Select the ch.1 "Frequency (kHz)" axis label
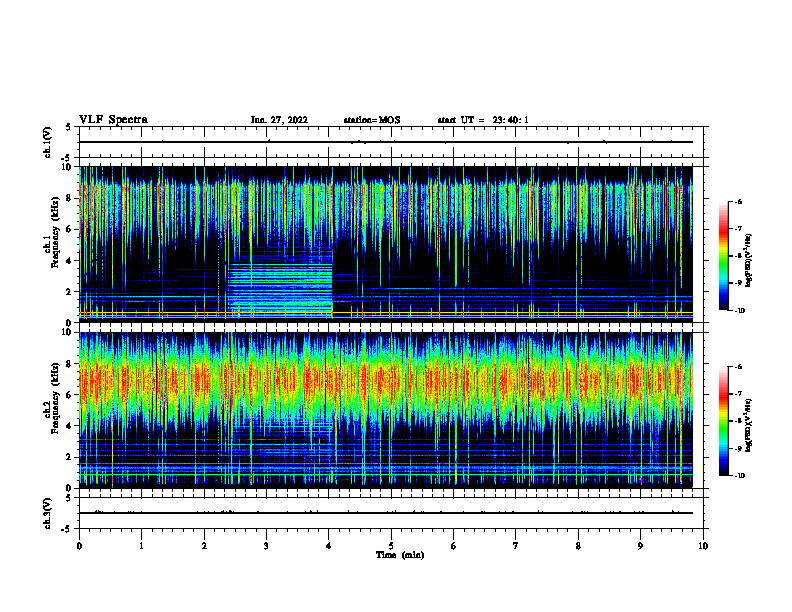The width and height of the screenshot is (792, 612). pyautogui.click(x=56, y=232)
